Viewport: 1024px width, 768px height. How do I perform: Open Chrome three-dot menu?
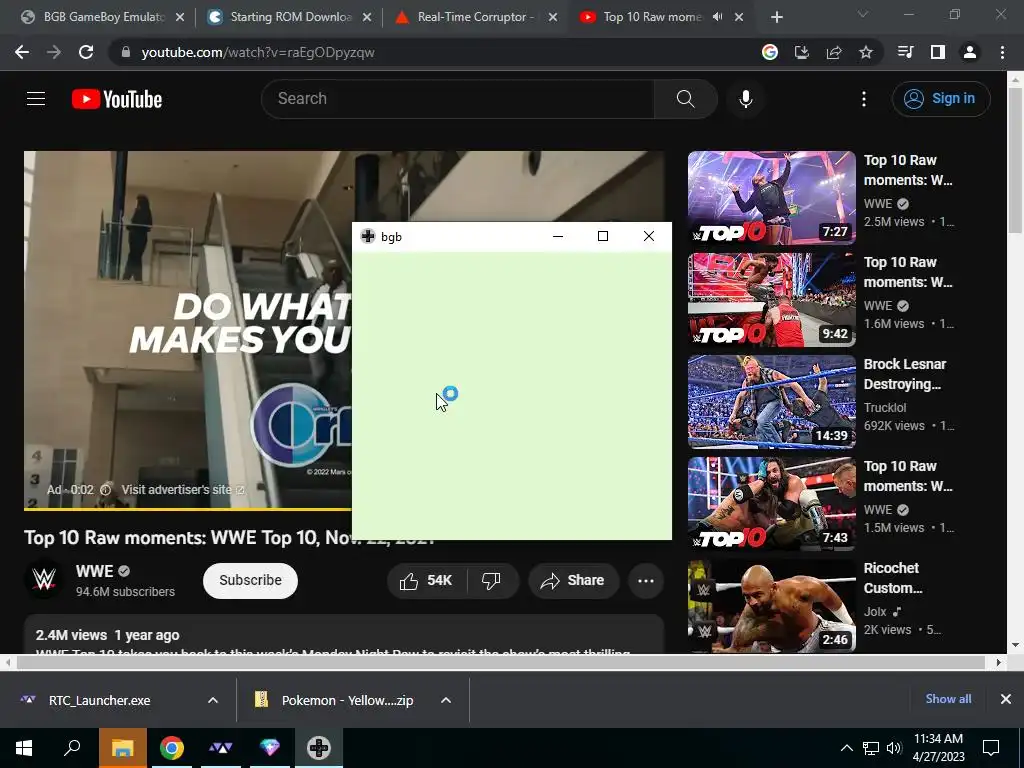tap(1002, 52)
